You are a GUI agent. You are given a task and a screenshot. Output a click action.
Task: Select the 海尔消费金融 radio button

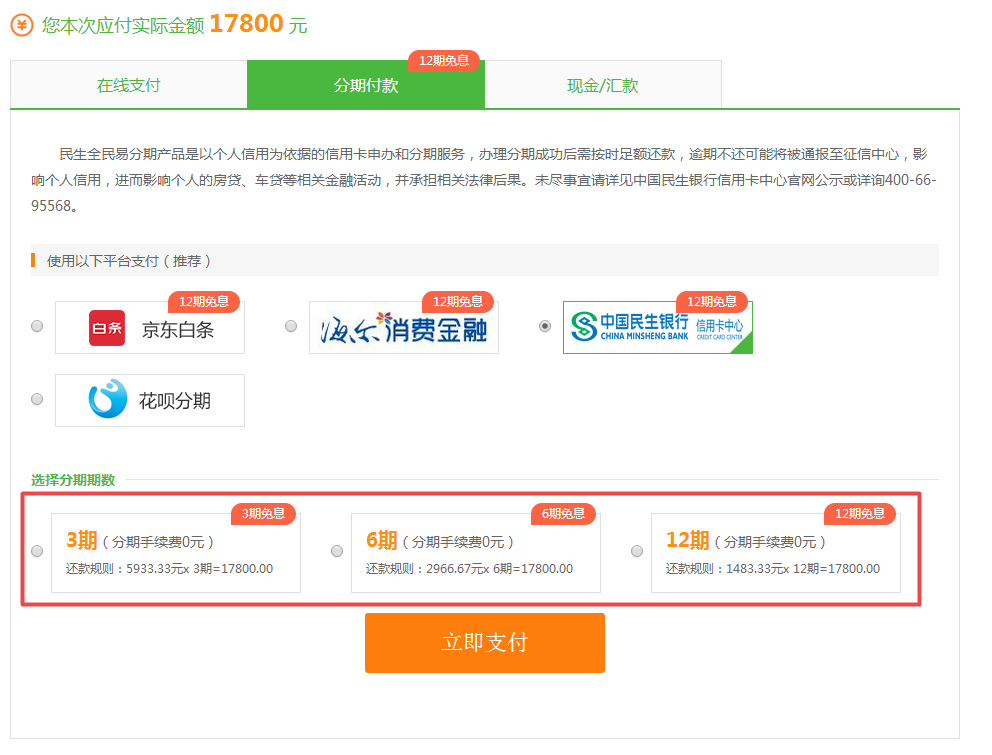[291, 326]
